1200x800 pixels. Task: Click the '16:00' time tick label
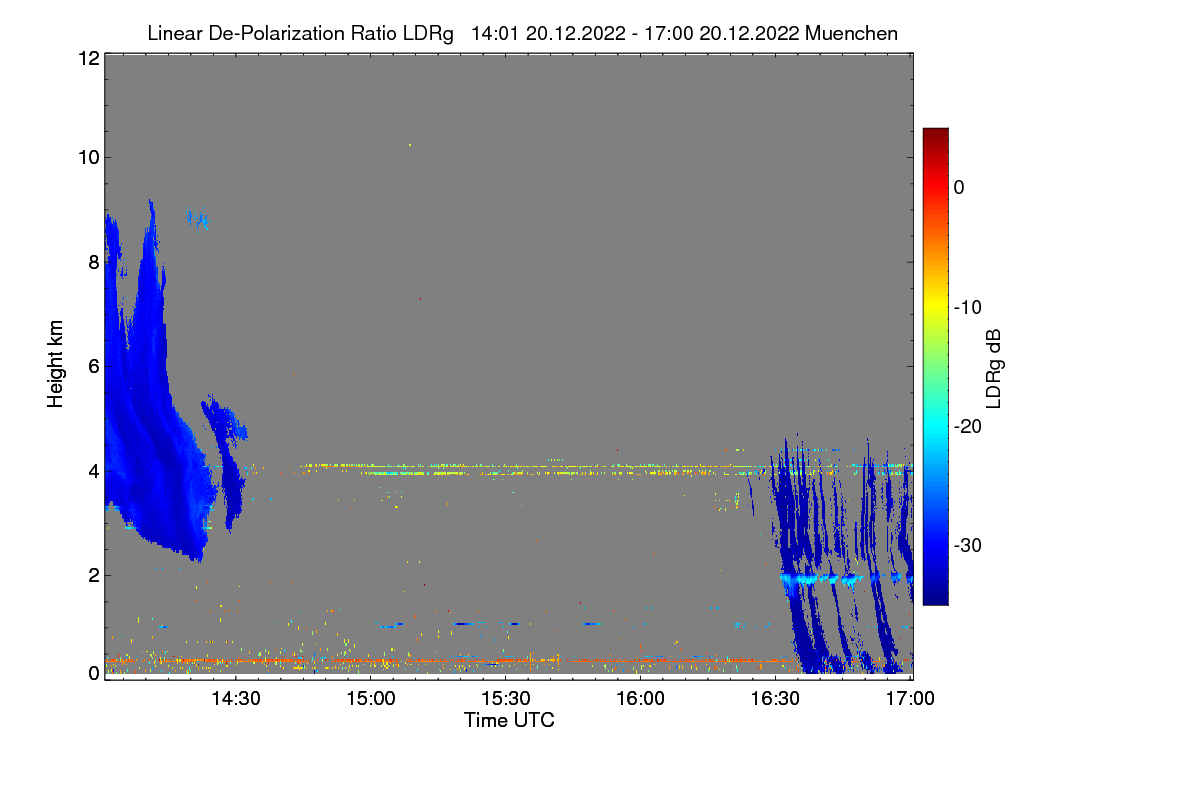point(641,699)
